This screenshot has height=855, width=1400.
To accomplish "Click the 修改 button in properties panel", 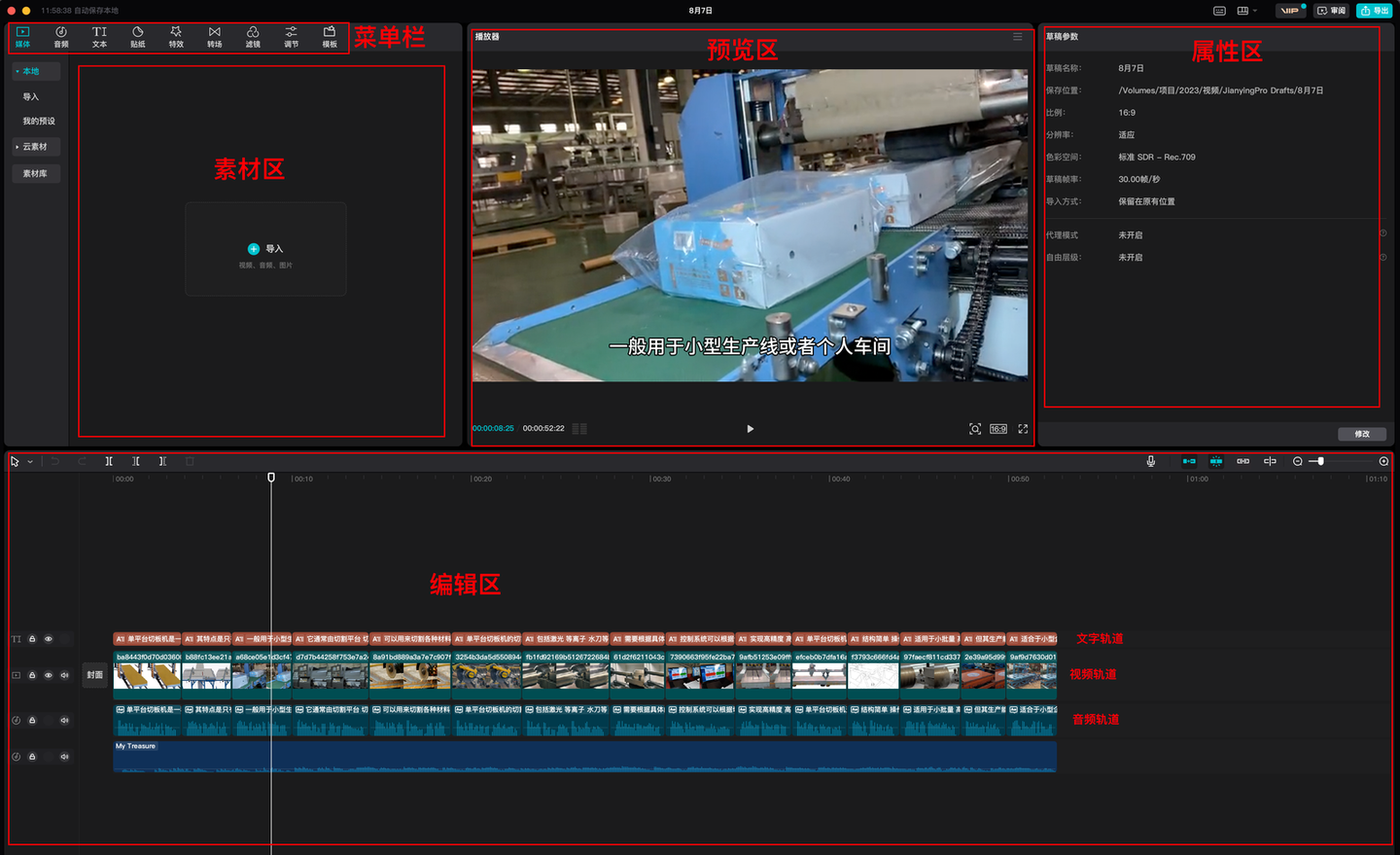I will (1361, 434).
